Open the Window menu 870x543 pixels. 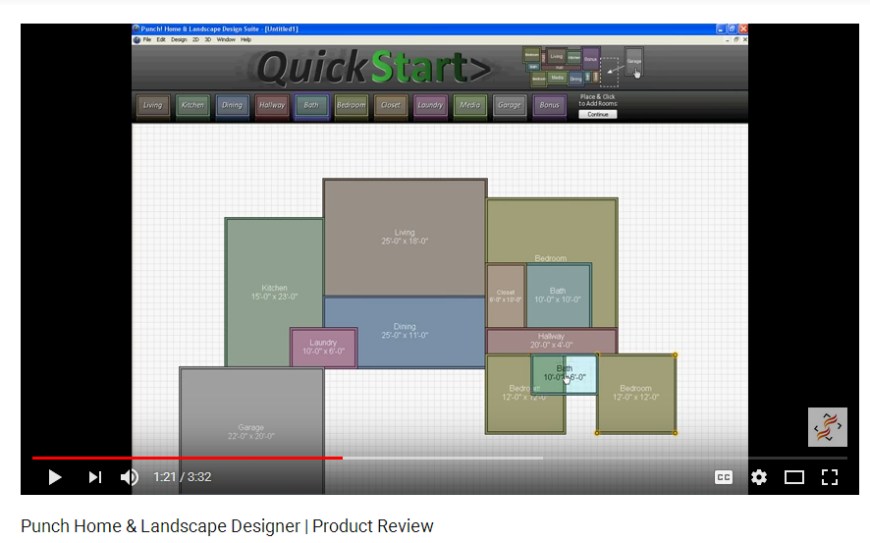(x=226, y=40)
